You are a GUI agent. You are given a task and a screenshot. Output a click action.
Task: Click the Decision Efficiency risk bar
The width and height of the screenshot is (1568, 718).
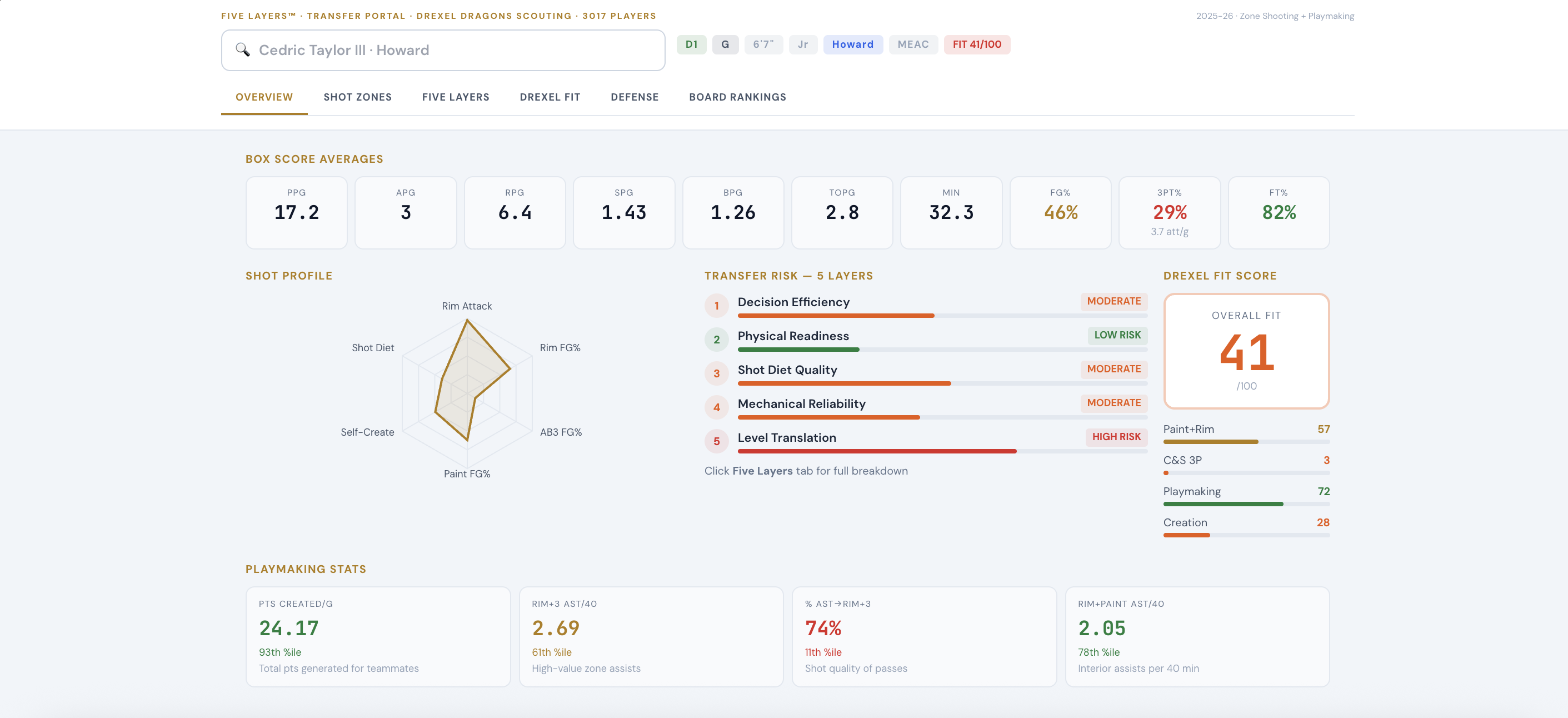942,316
